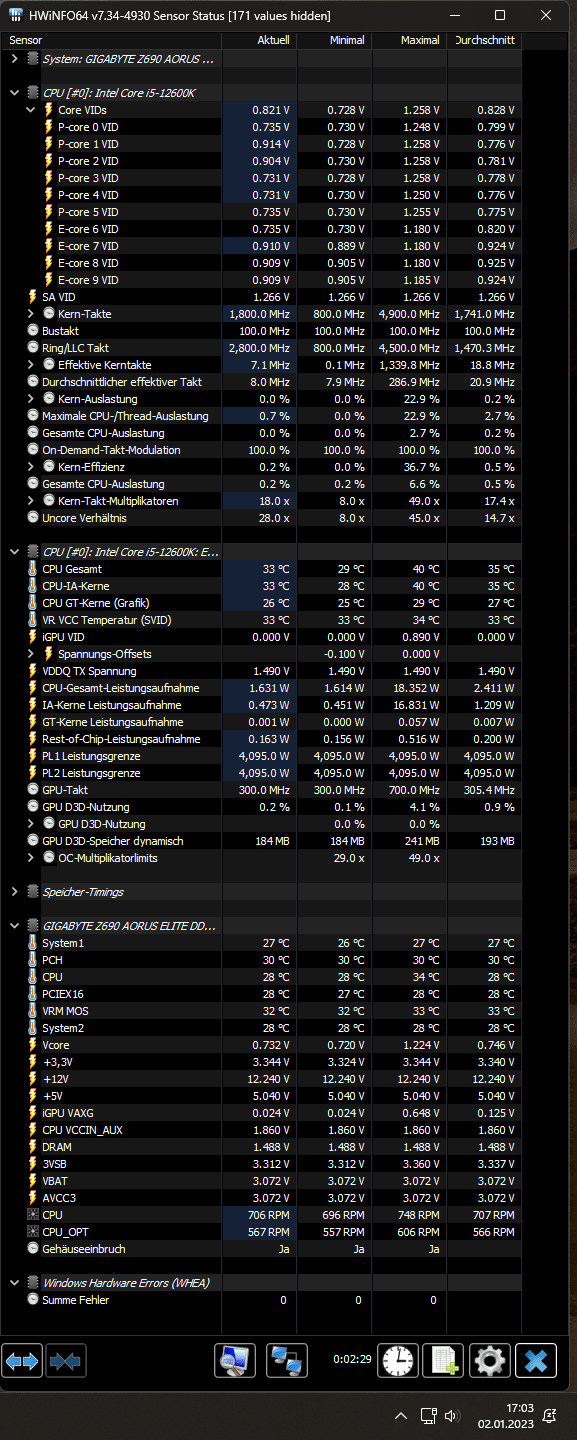Collapse the Windows Hardware Errors (WHEA) group
The height and width of the screenshot is (1440, 577).
coord(14,1283)
